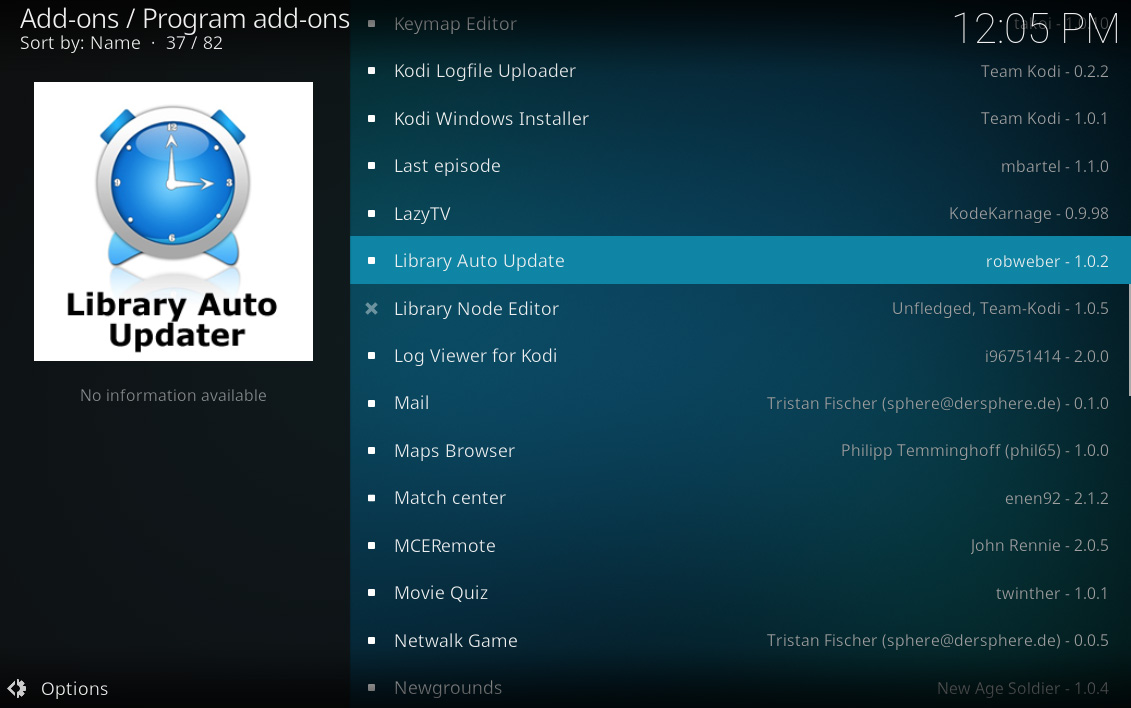Click the bullet icon beside Movie Quiz

point(371,593)
